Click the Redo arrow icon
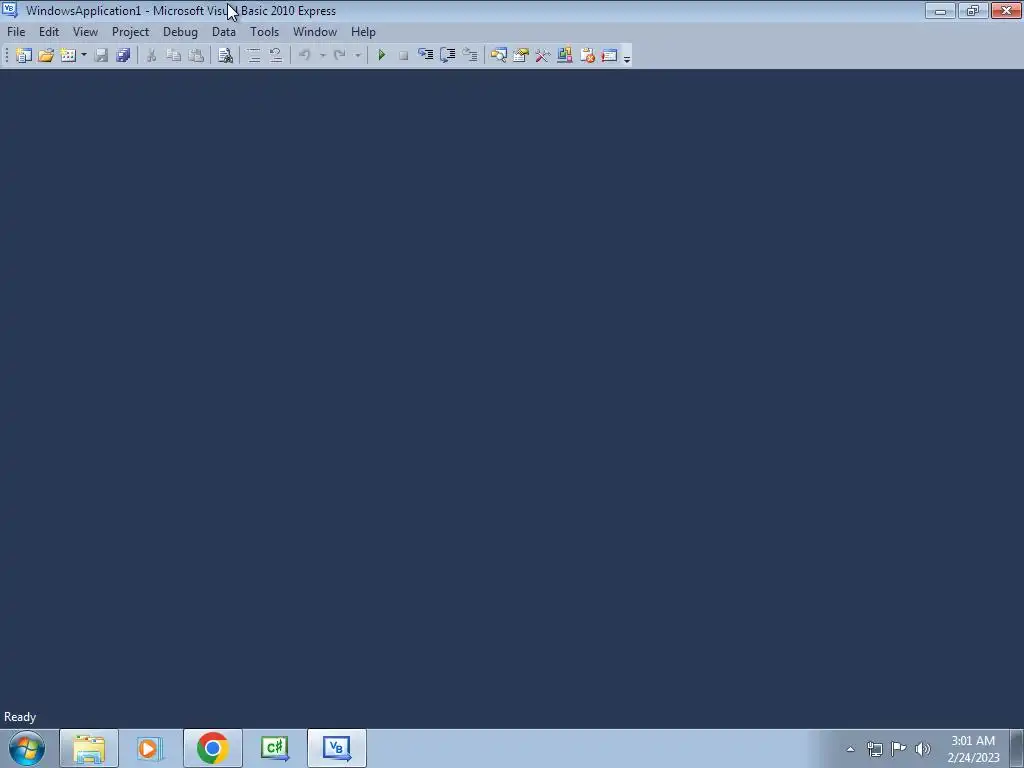1024x768 pixels. 340,56
